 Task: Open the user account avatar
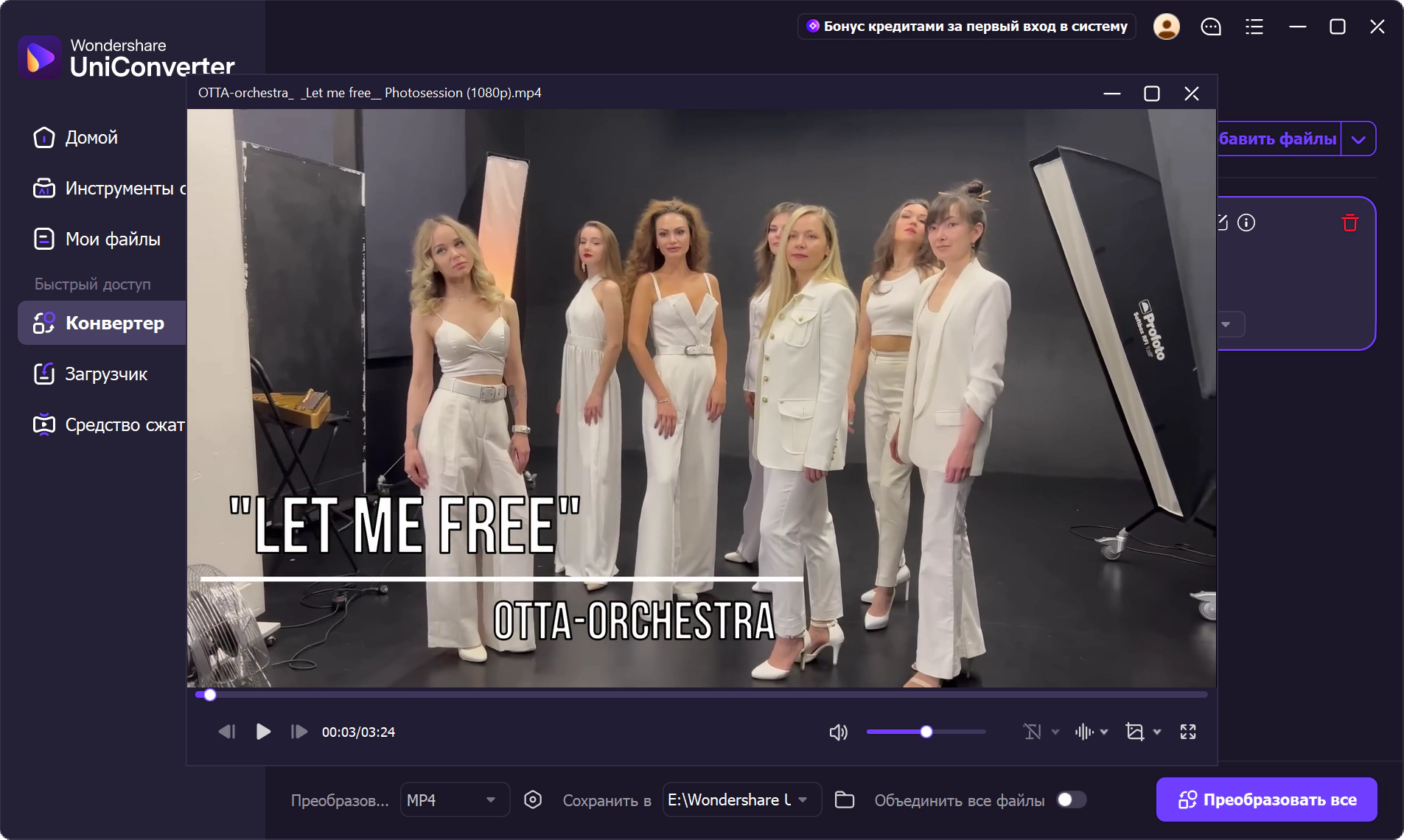pyautogui.click(x=1166, y=27)
